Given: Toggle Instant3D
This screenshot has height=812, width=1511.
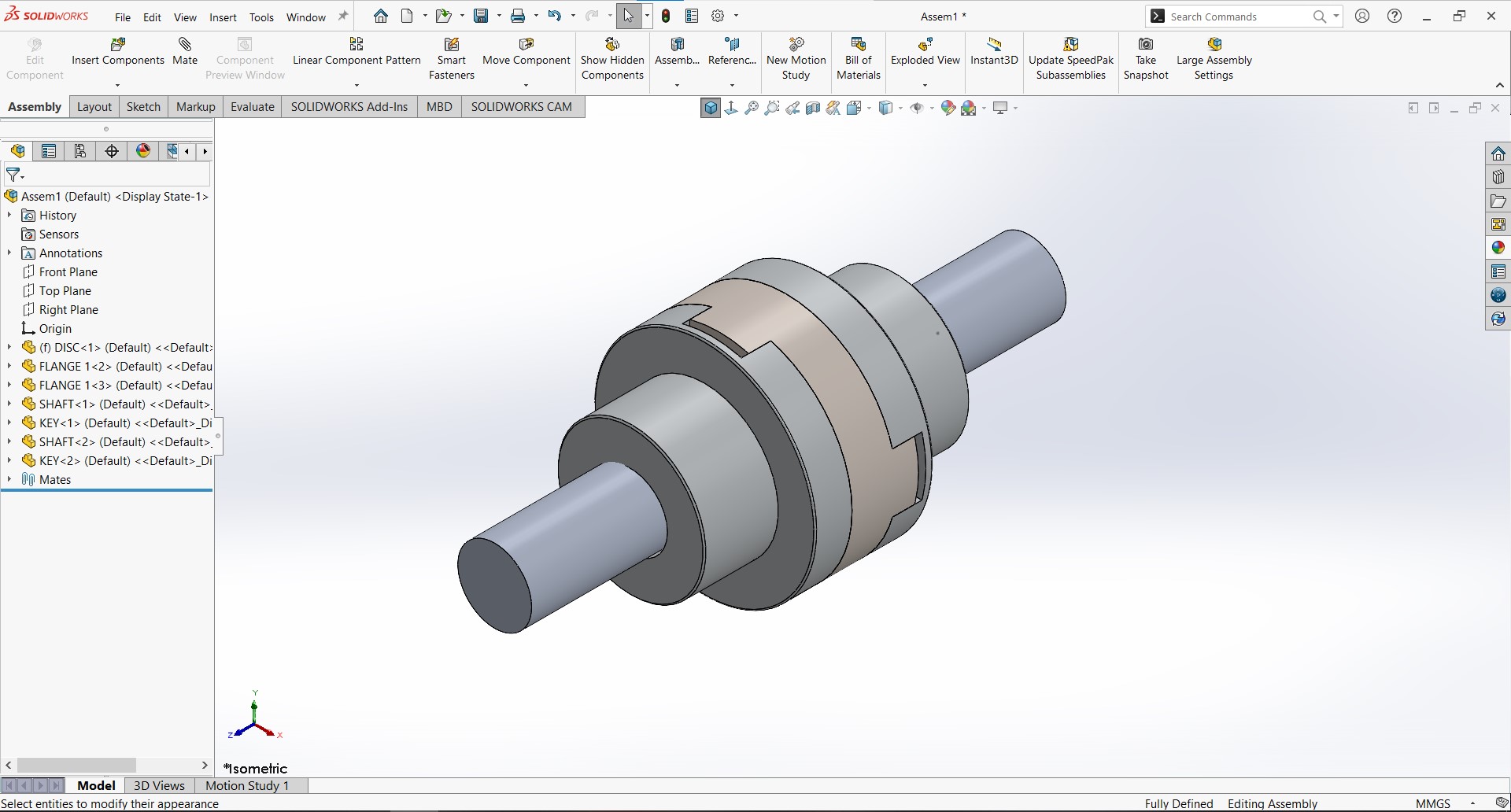Looking at the screenshot, I should coord(994,52).
